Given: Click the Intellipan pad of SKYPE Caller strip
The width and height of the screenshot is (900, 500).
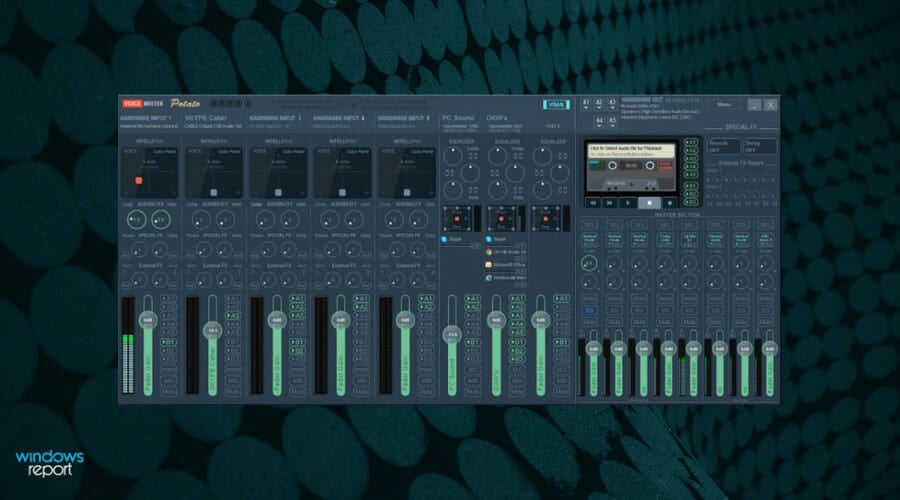Looking at the screenshot, I should [214, 173].
